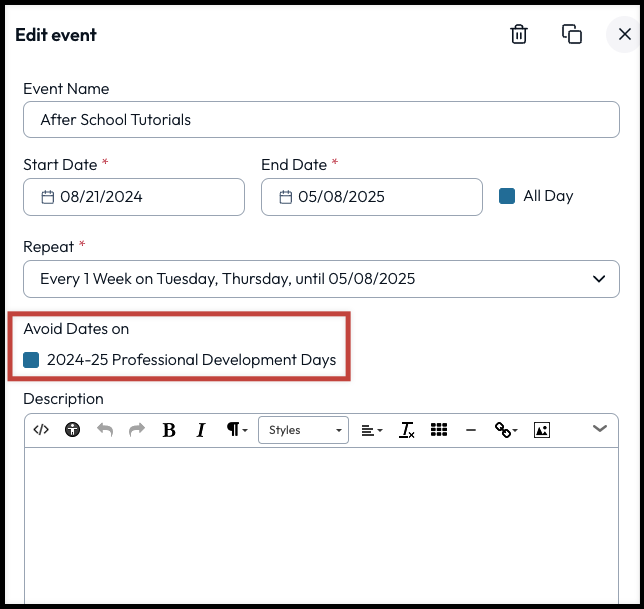Open the insert link menu
This screenshot has width=644, height=609.
coord(506,430)
